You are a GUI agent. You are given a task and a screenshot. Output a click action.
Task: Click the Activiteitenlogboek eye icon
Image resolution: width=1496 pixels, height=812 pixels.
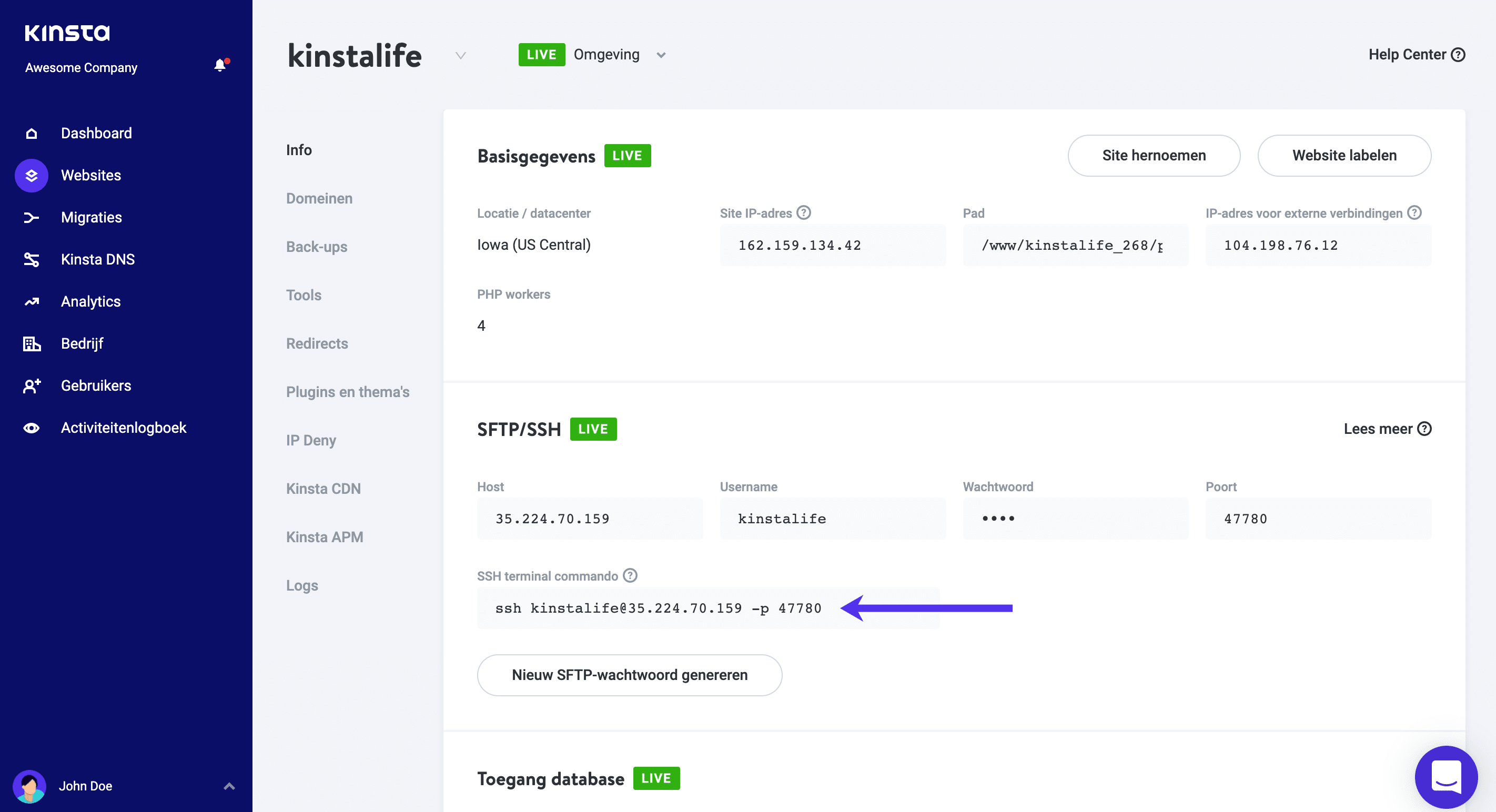click(x=32, y=428)
